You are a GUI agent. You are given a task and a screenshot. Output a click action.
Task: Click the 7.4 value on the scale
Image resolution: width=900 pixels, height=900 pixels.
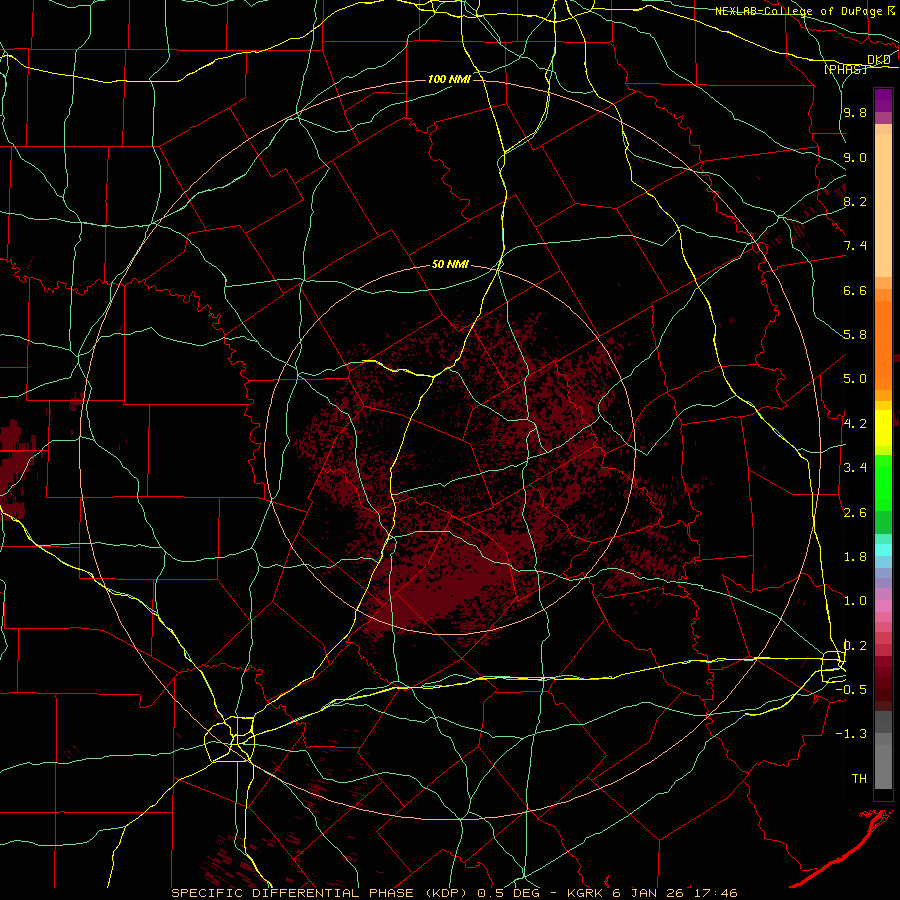coord(855,246)
